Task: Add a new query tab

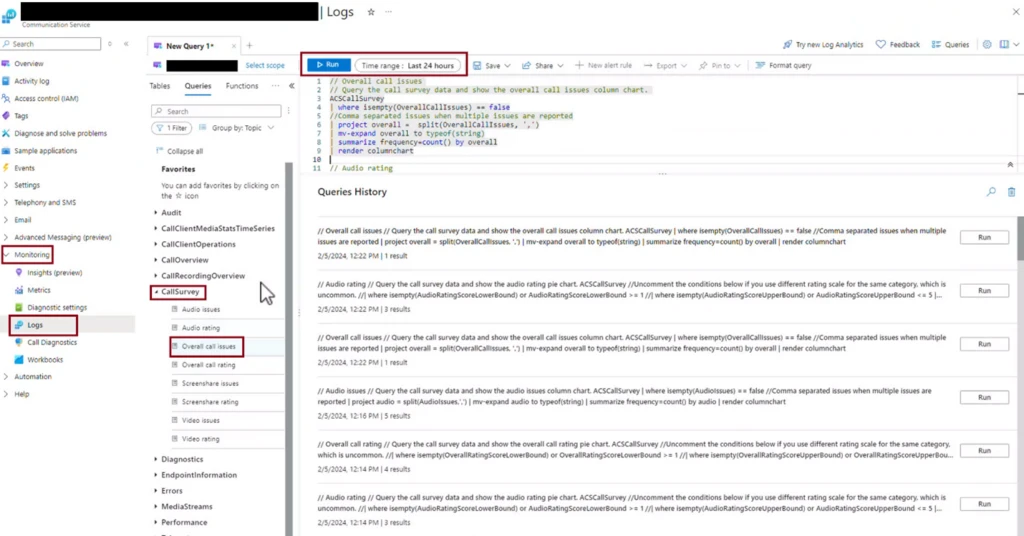Action: (x=249, y=45)
